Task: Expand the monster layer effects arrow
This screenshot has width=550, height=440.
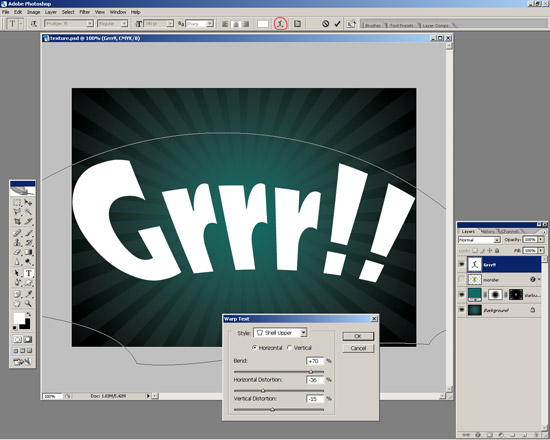Action: coord(539,279)
